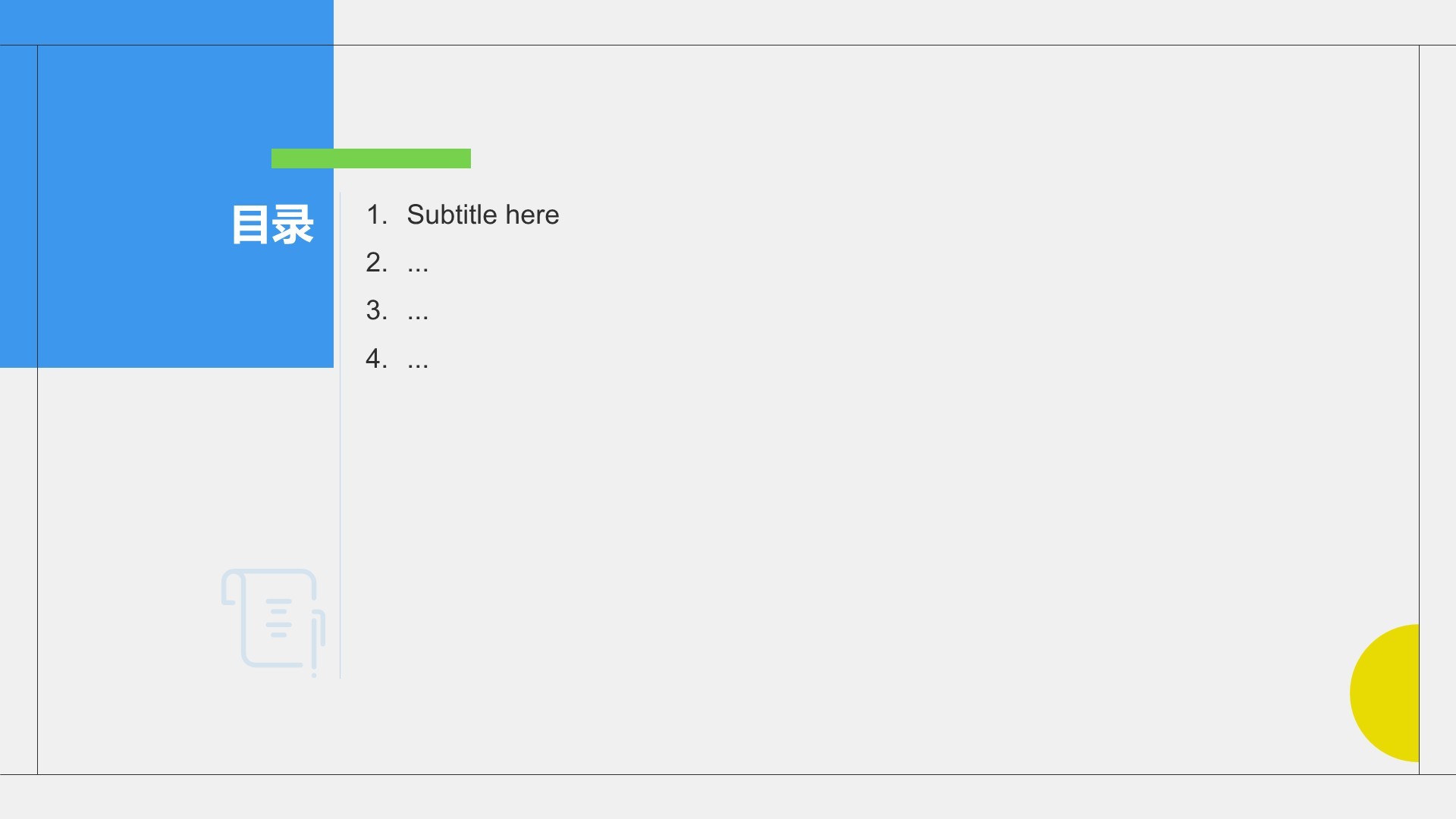
Task: Select the bottom horizontal border line
Action: pos(758,774)
